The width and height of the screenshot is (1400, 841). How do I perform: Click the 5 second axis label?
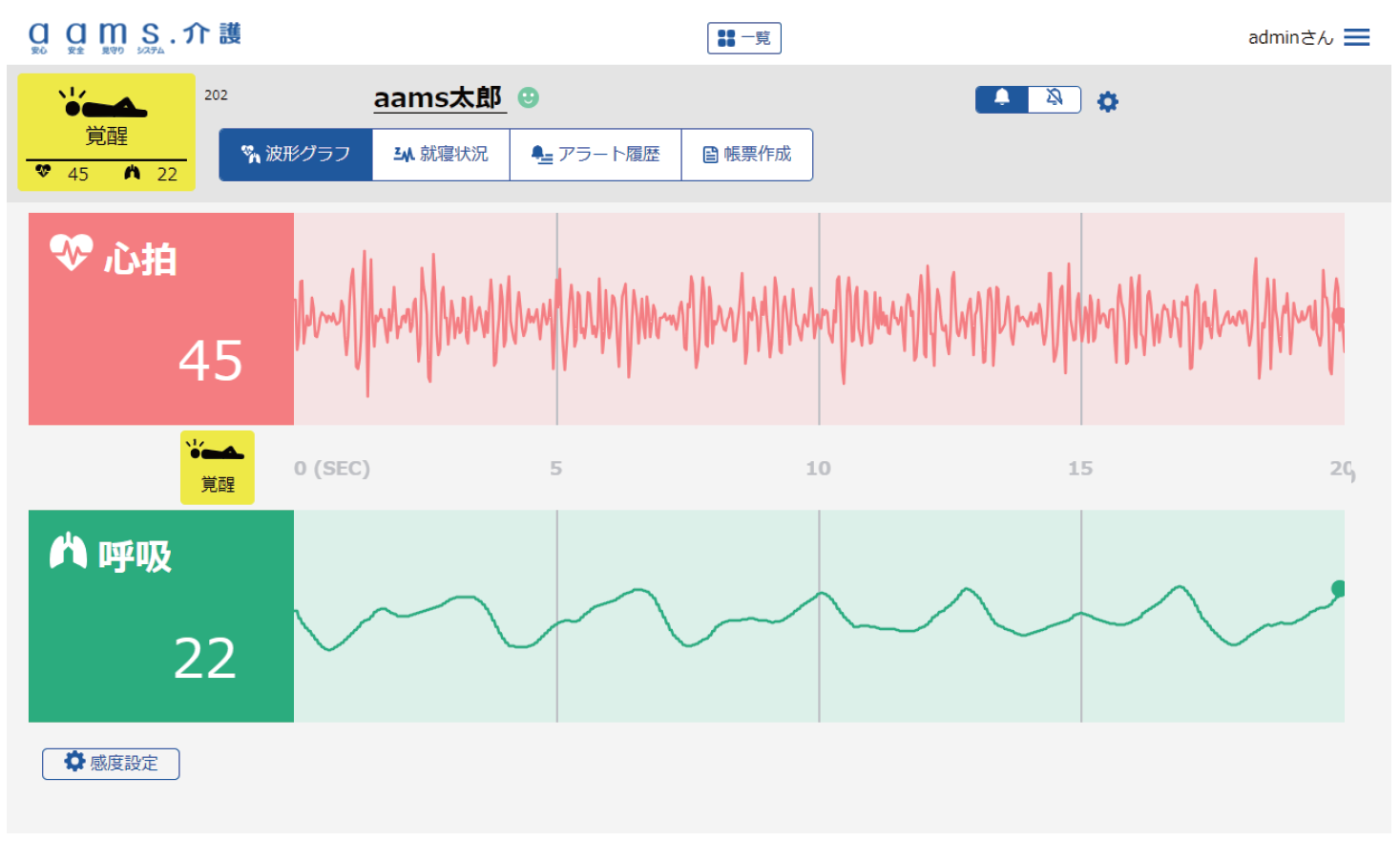556,469
